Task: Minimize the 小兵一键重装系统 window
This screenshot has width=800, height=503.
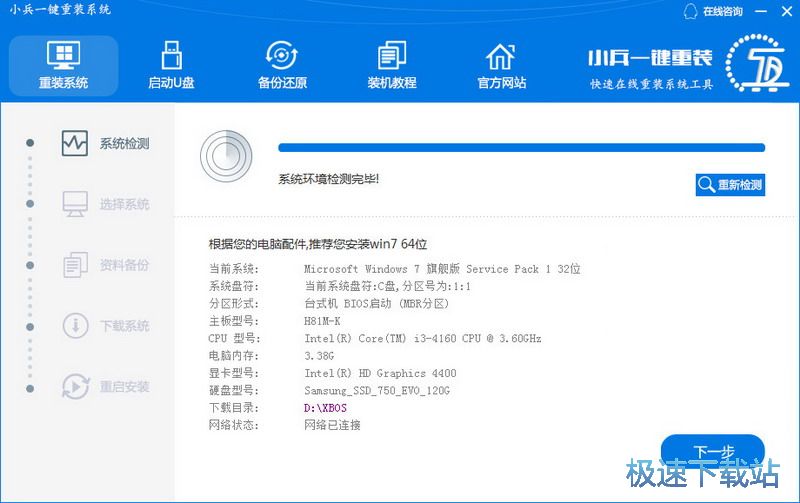Action: pos(761,11)
